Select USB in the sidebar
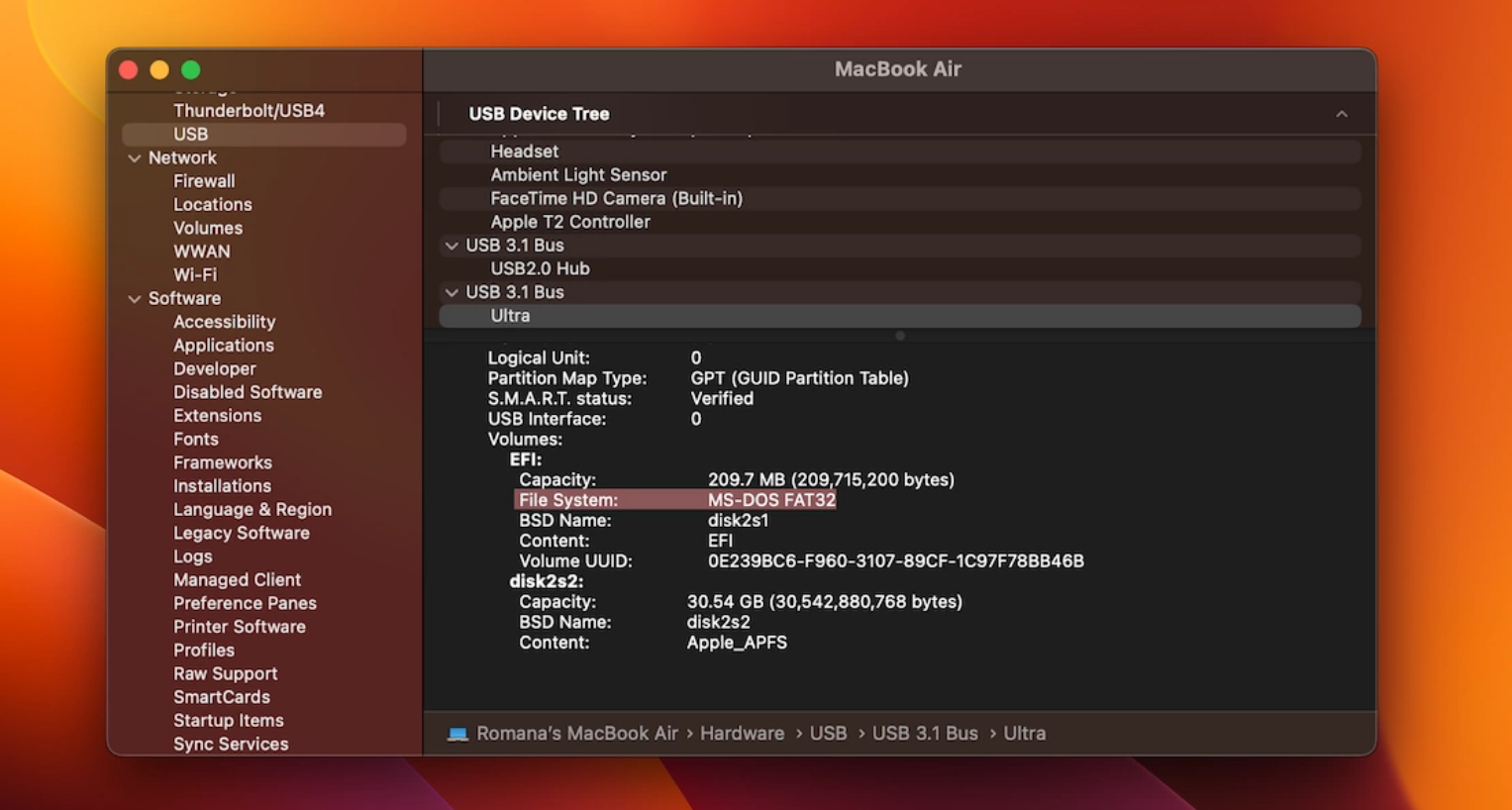This screenshot has height=810, width=1512. [263, 135]
